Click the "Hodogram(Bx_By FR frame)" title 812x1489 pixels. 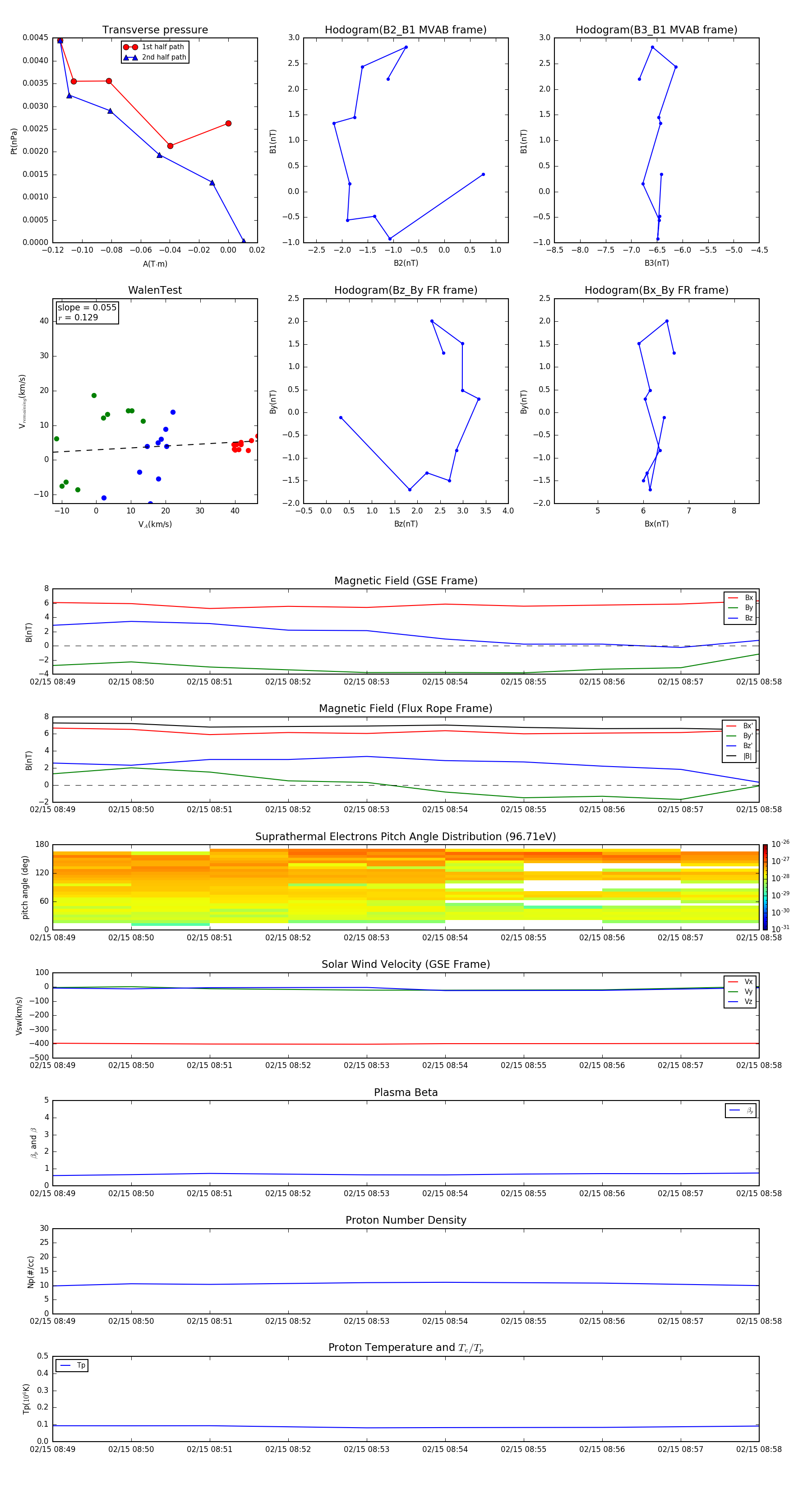click(656, 290)
